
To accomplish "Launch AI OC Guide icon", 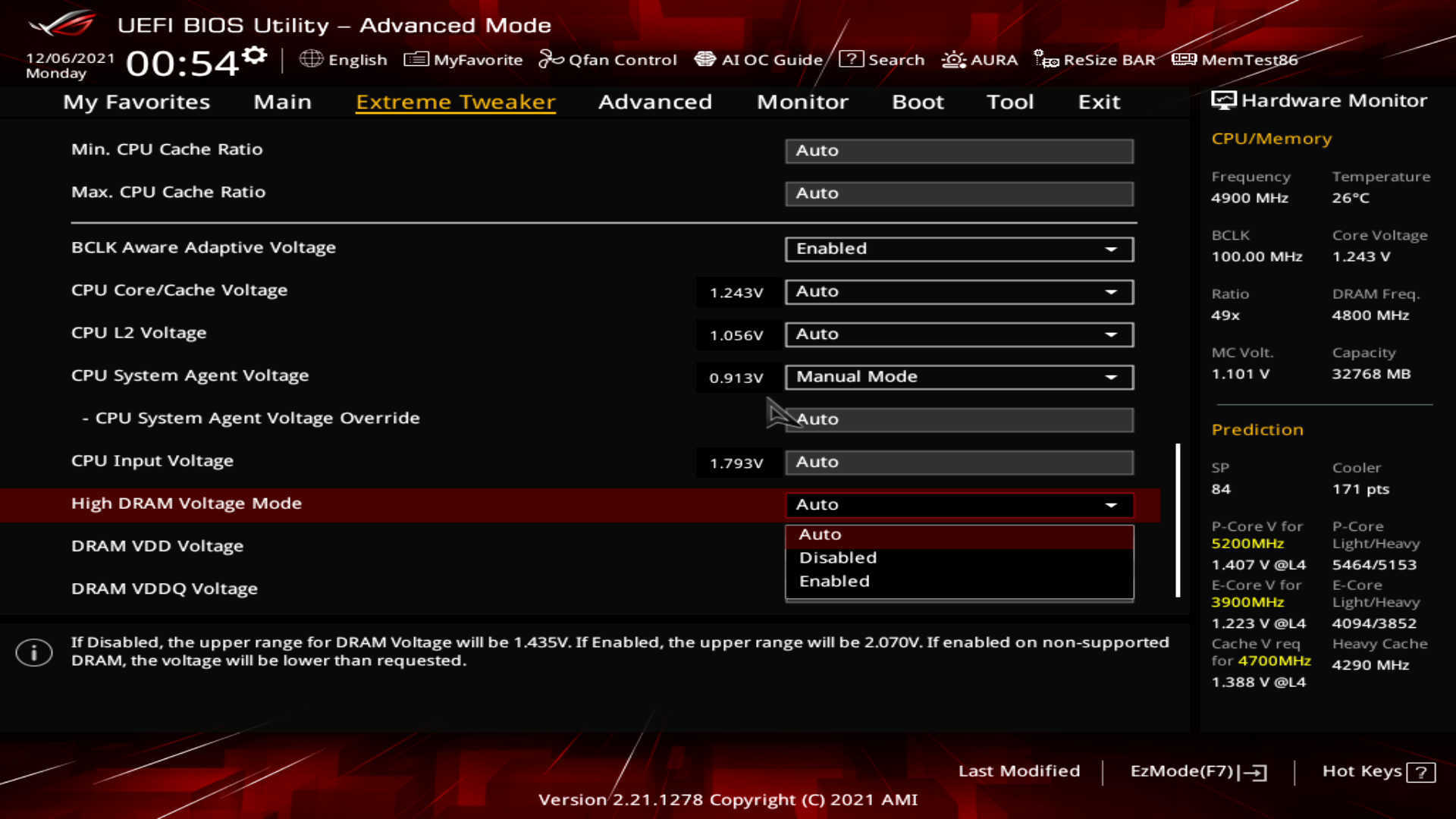I will 704,59.
